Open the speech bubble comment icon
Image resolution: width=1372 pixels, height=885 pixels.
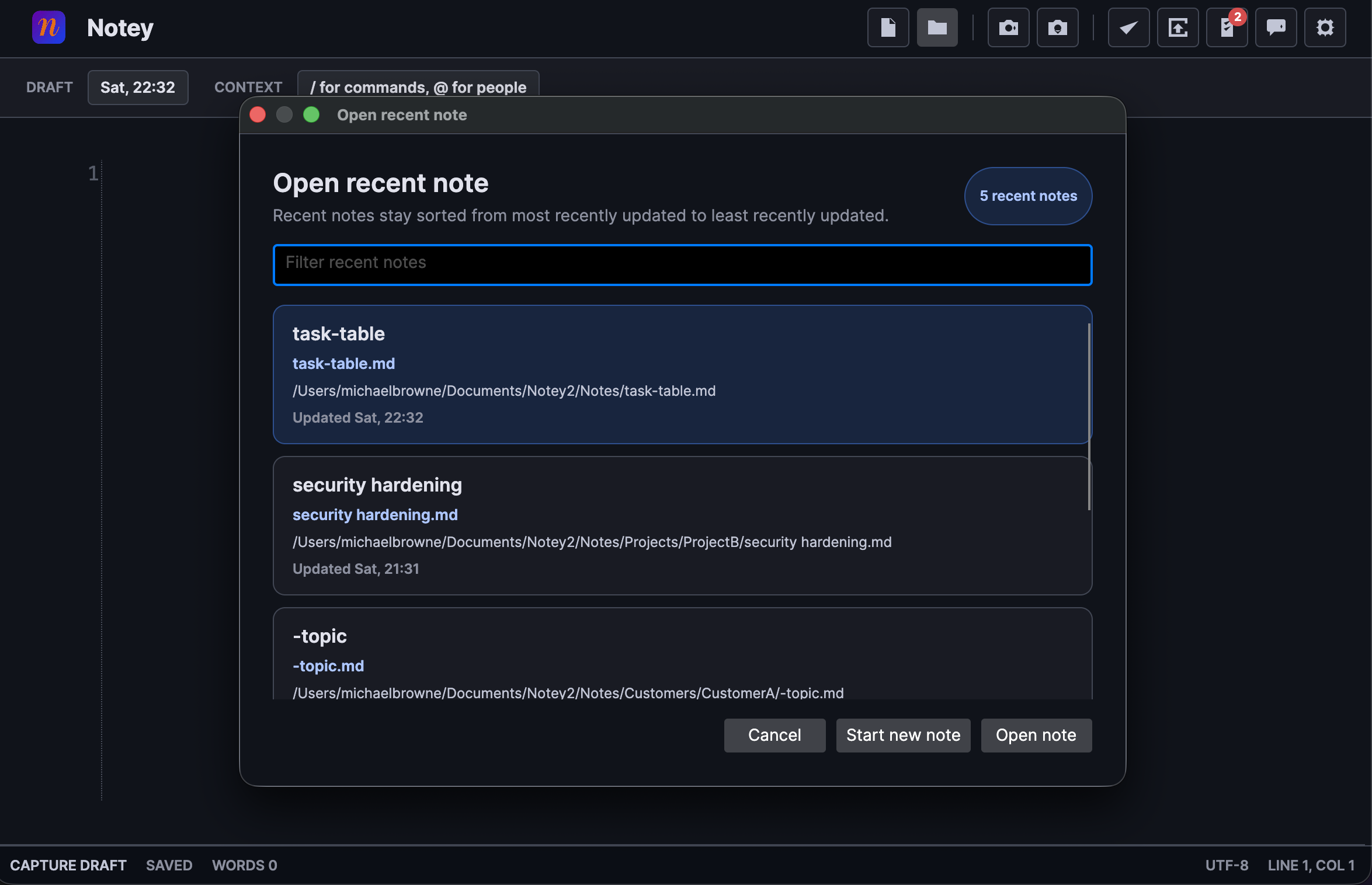1276,27
